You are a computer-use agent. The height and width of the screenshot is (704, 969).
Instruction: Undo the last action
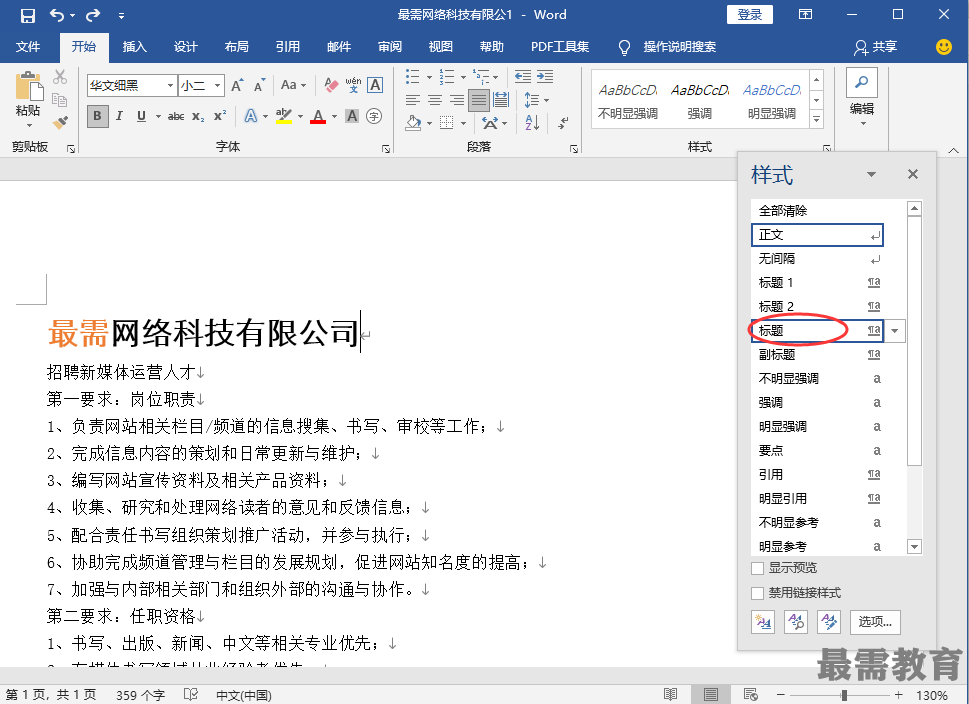coord(57,15)
